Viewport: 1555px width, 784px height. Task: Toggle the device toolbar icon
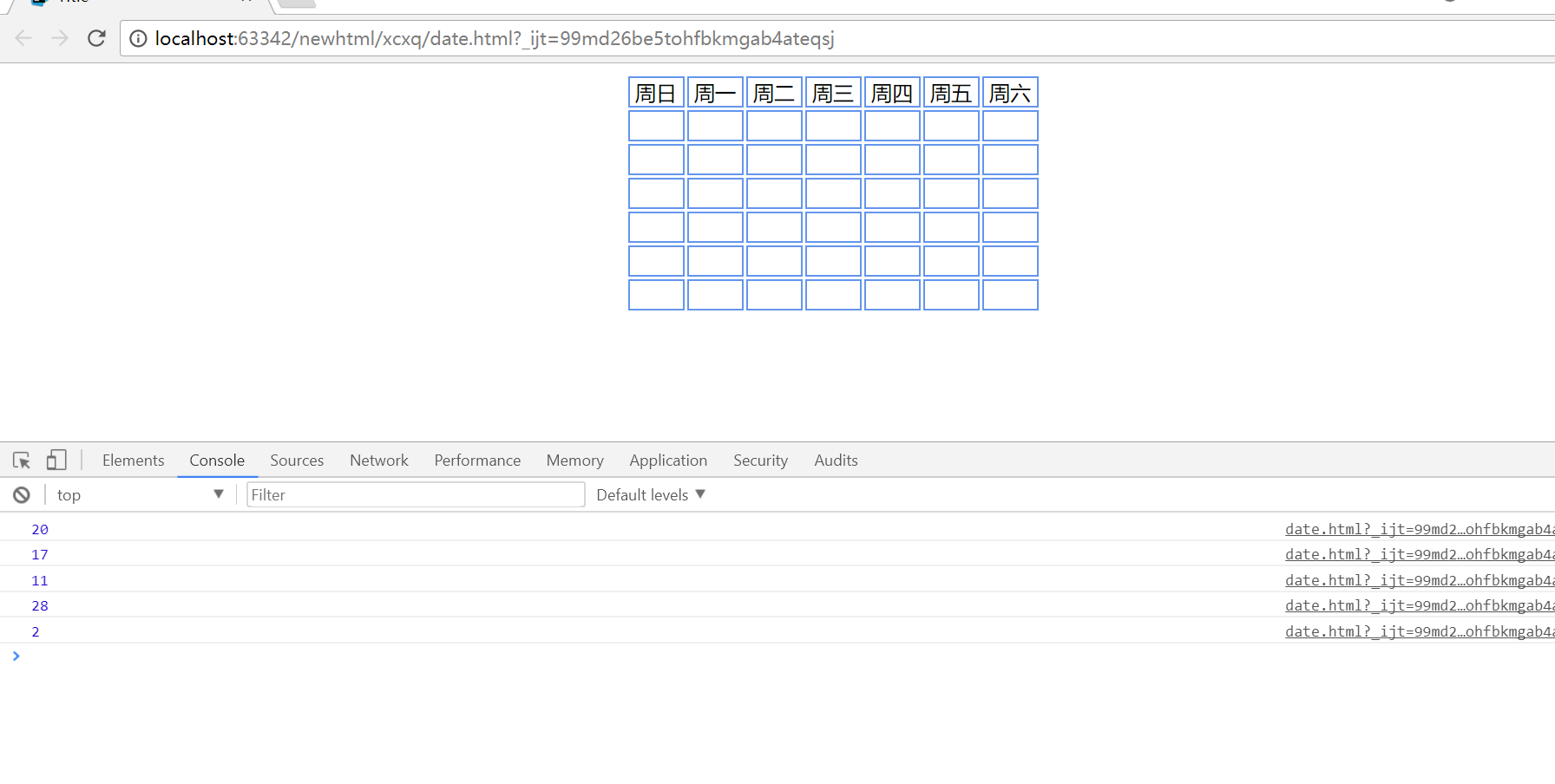click(56, 460)
